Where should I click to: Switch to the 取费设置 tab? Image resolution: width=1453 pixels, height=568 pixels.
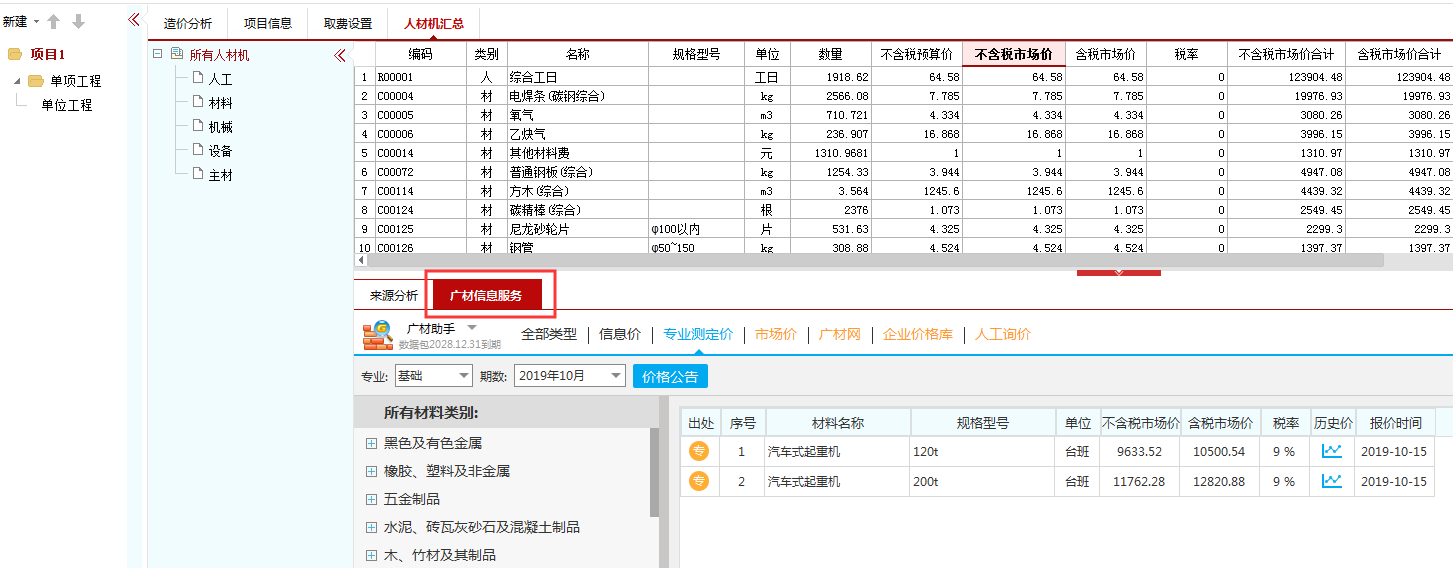[x=348, y=23]
